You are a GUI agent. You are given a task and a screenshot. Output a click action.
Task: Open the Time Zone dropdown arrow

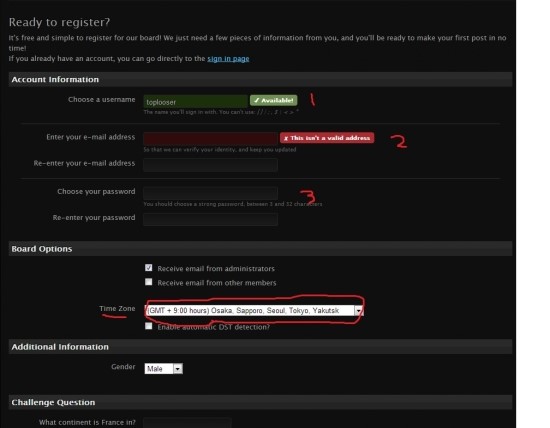coord(358,310)
